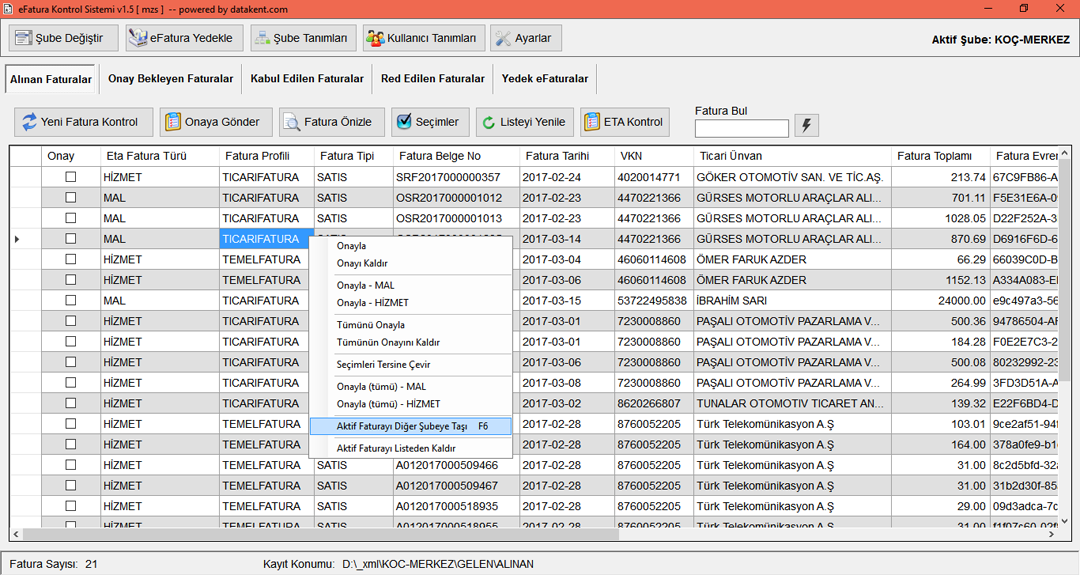Tick the Onay checkbox for amount 1152.13 row
The image size is (1080, 575).
tap(71, 280)
